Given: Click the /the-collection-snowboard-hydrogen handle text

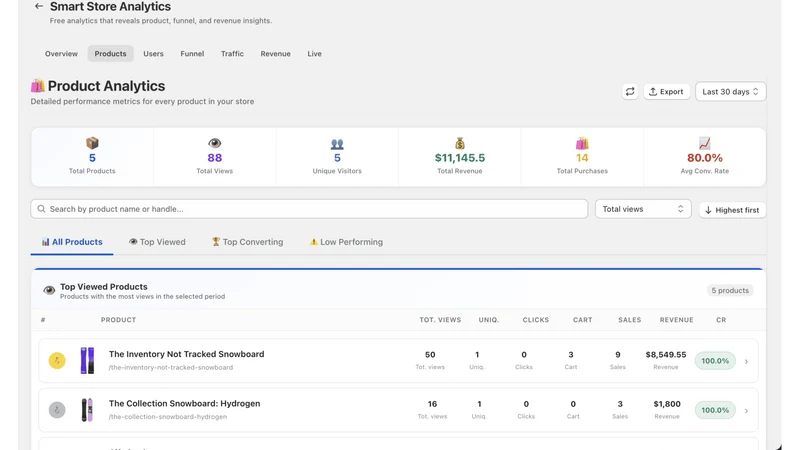Looking at the screenshot, I should 168,417.
